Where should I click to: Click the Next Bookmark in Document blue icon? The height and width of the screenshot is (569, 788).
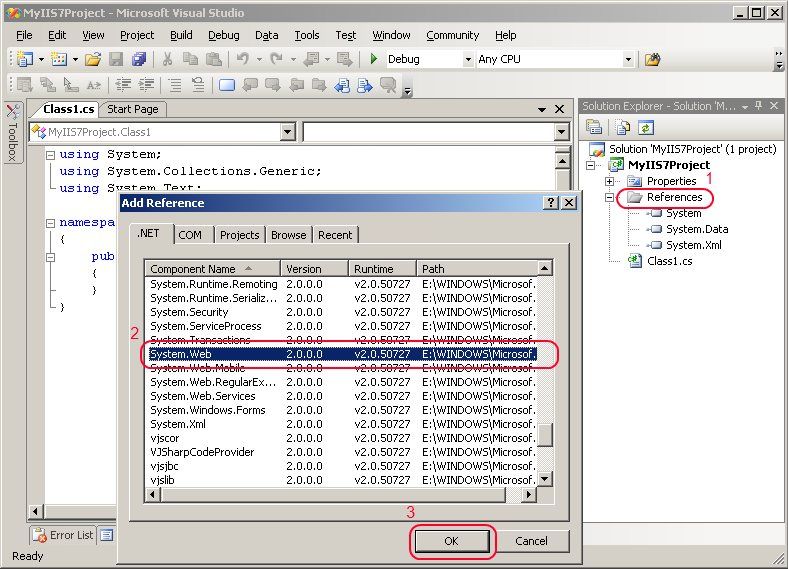[x=365, y=85]
